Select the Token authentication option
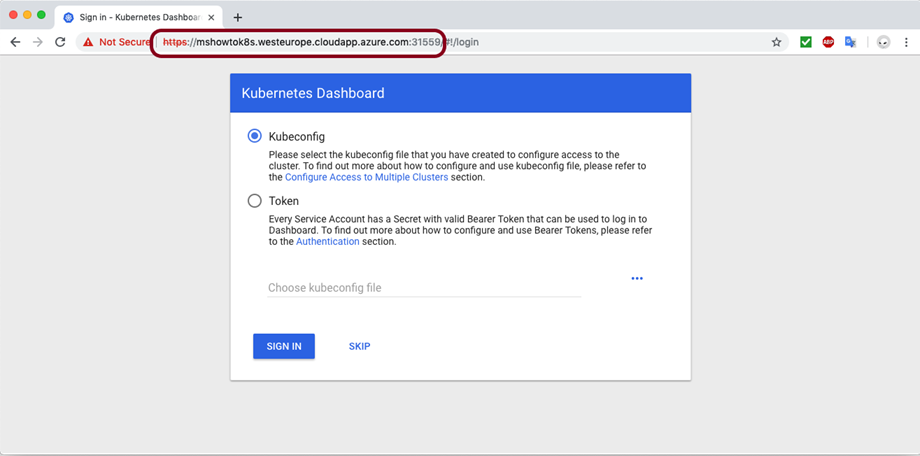Viewport: 920px width, 456px height. [255, 201]
